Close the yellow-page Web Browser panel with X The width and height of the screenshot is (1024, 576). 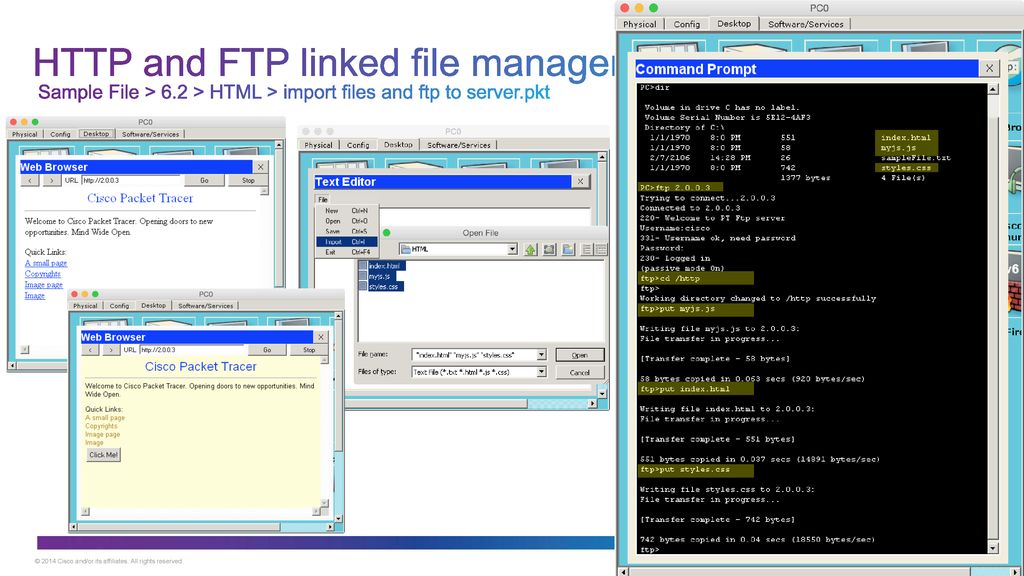tap(321, 337)
